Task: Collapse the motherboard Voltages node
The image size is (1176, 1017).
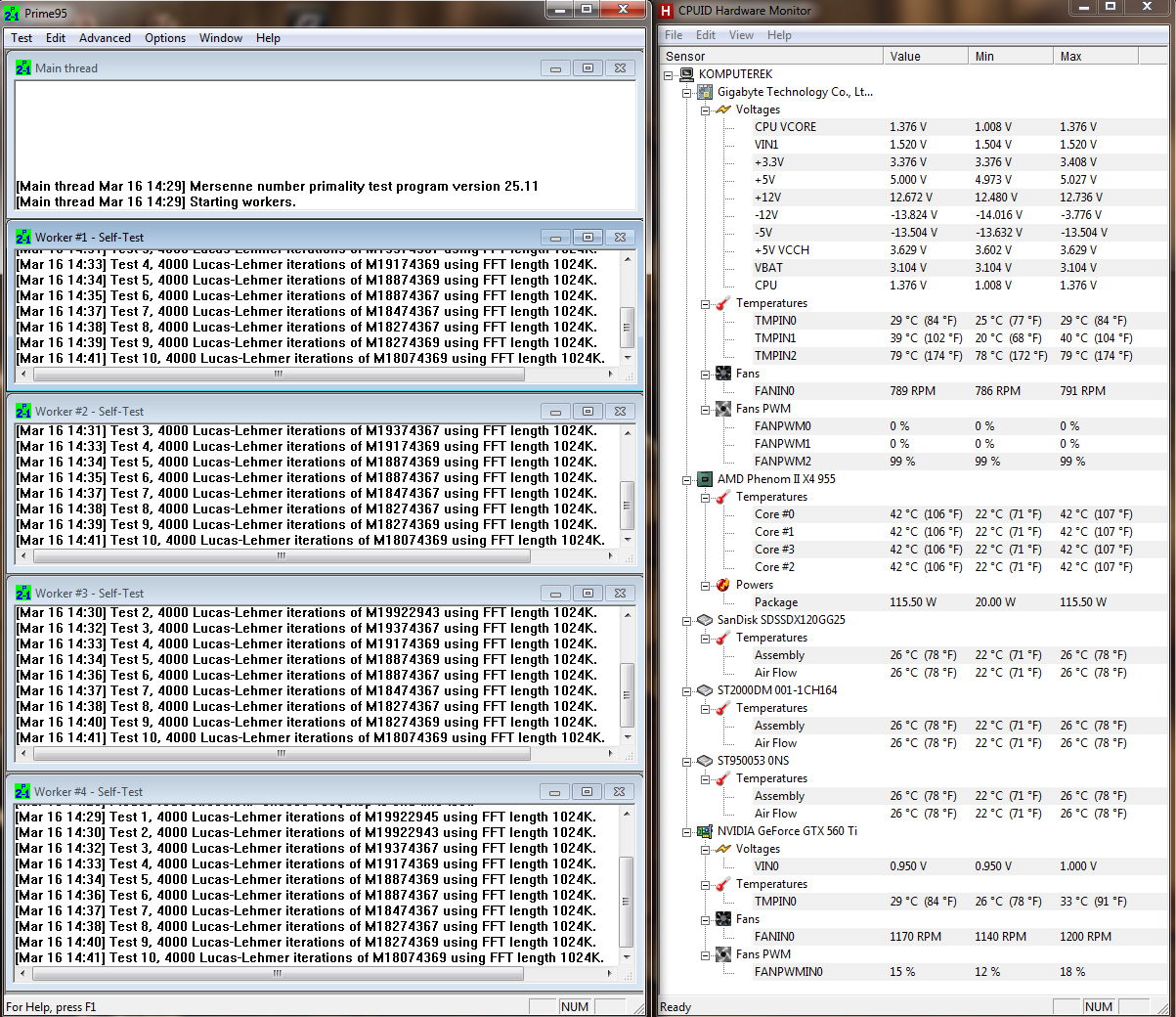Action: click(x=706, y=111)
